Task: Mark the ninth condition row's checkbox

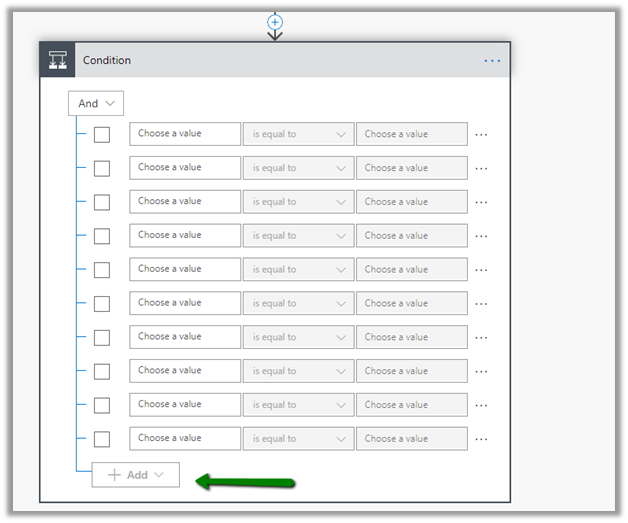Action: coord(102,405)
